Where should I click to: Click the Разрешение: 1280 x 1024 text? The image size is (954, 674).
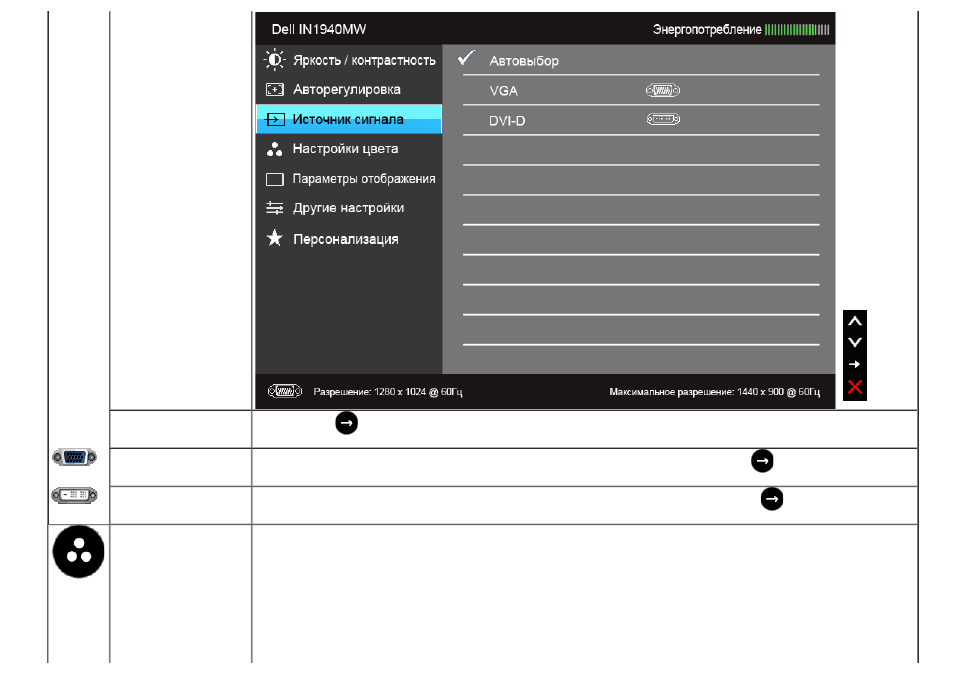pyautogui.click(x=388, y=392)
